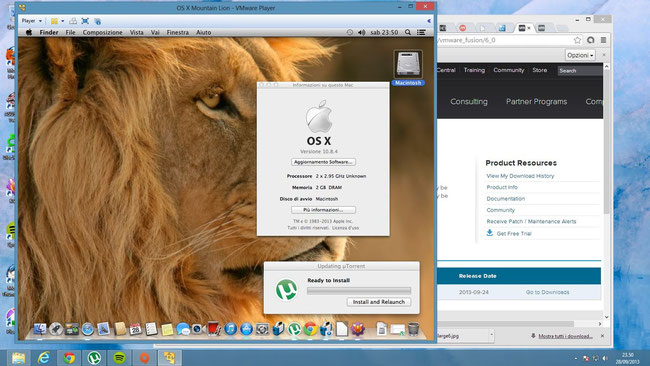Open System Preferences gear in dock
The image size is (650, 366).
(x=262, y=329)
